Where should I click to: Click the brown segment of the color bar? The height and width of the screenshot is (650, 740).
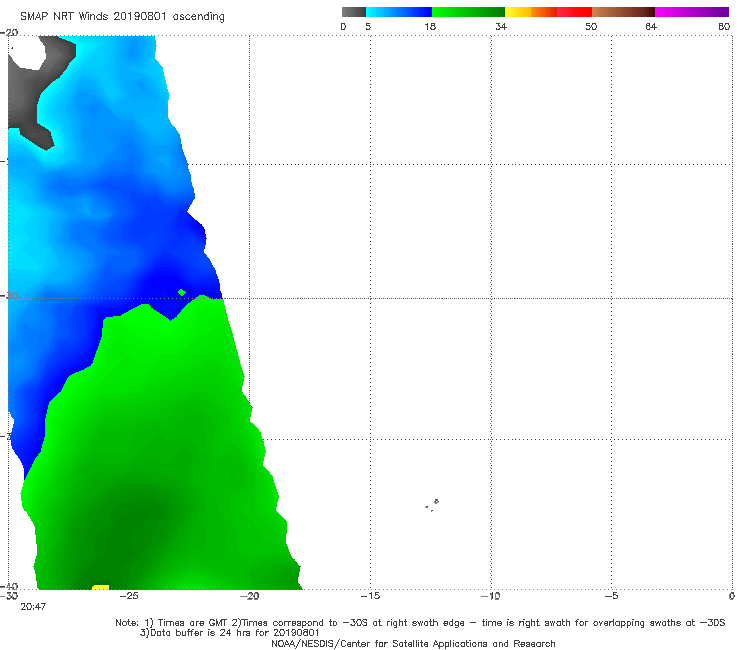click(623, 12)
